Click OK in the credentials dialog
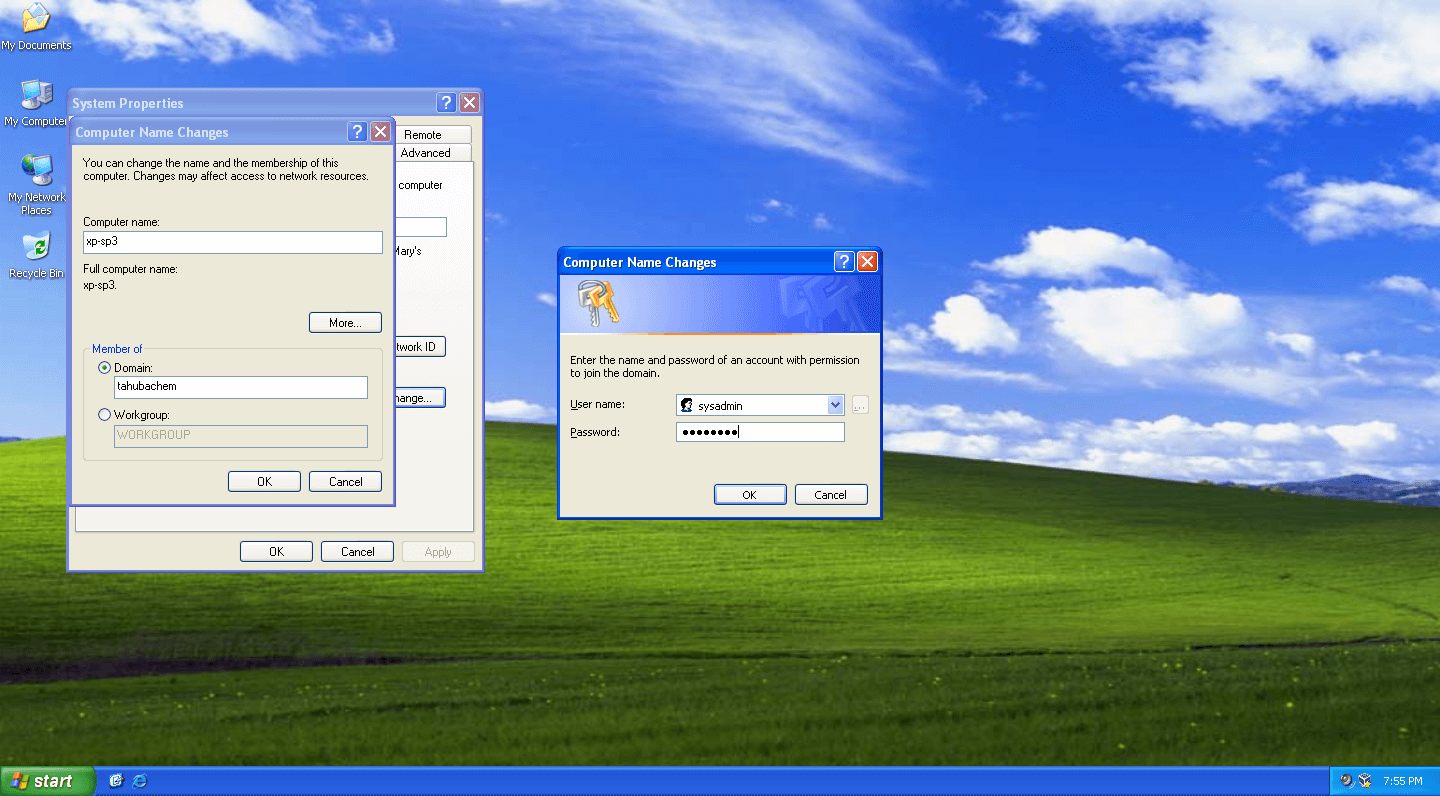The width and height of the screenshot is (1440, 796). pos(750,495)
